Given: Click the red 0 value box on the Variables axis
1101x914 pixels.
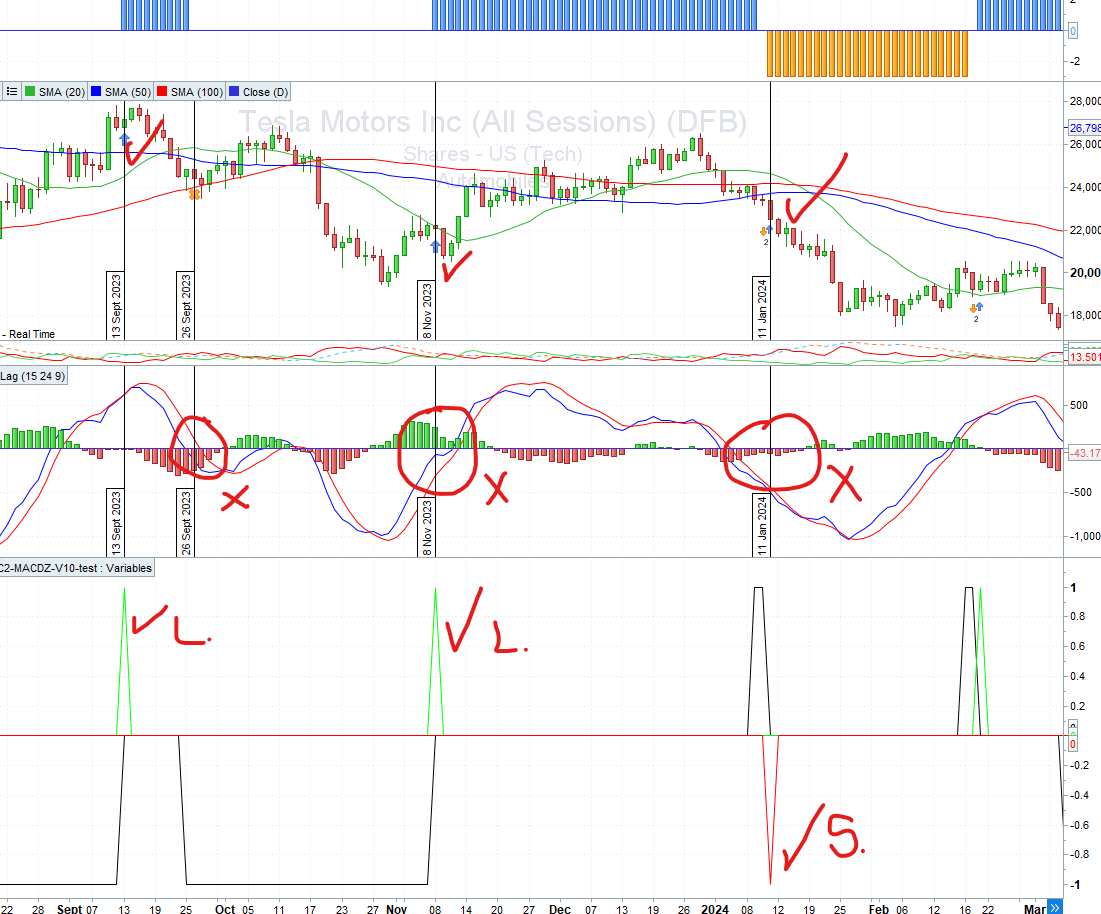Looking at the screenshot, I should click(x=1073, y=744).
